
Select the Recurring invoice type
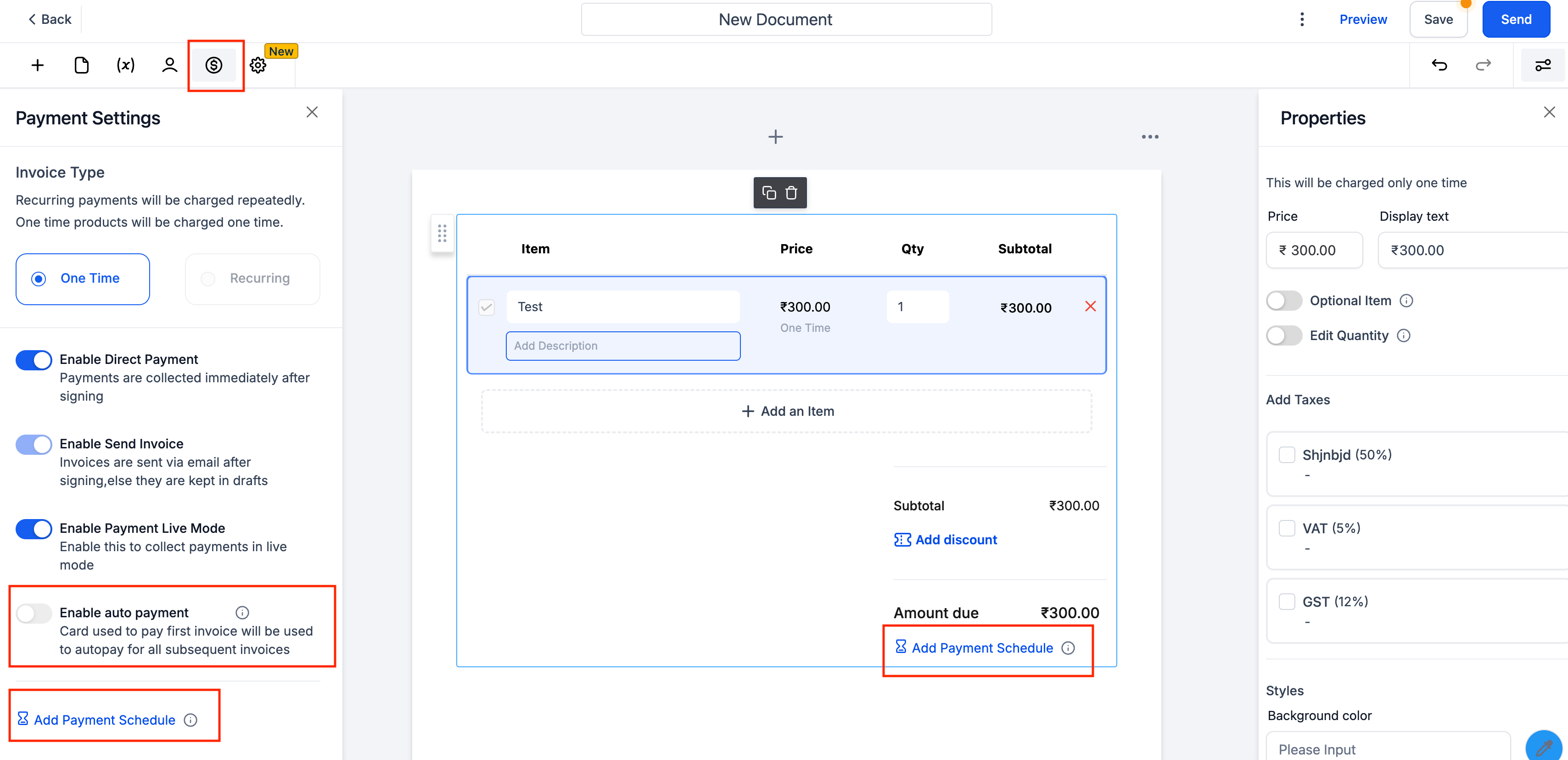252,279
